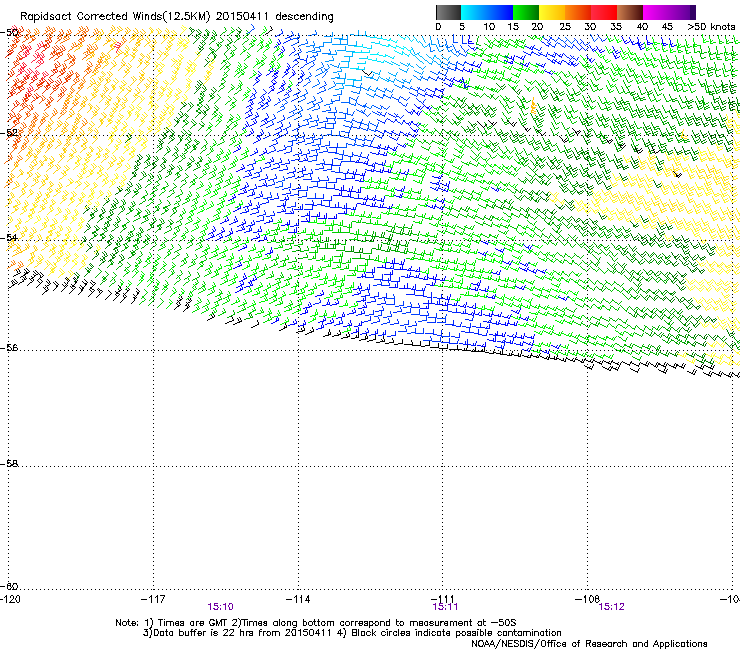Image resolution: width=740 pixels, height=650 pixels.
Task: Click the '-108' longitude axis label
Action: 588,599
